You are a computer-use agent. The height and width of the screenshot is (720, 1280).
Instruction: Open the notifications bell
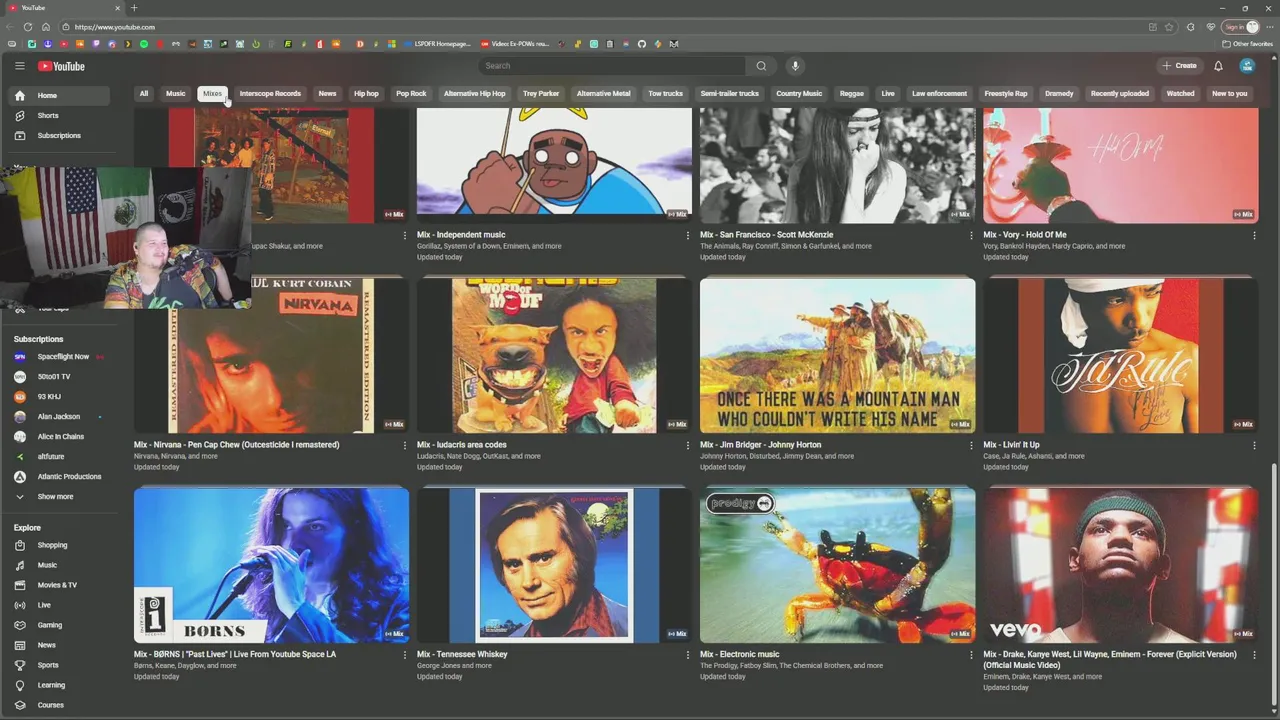[1218, 66]
